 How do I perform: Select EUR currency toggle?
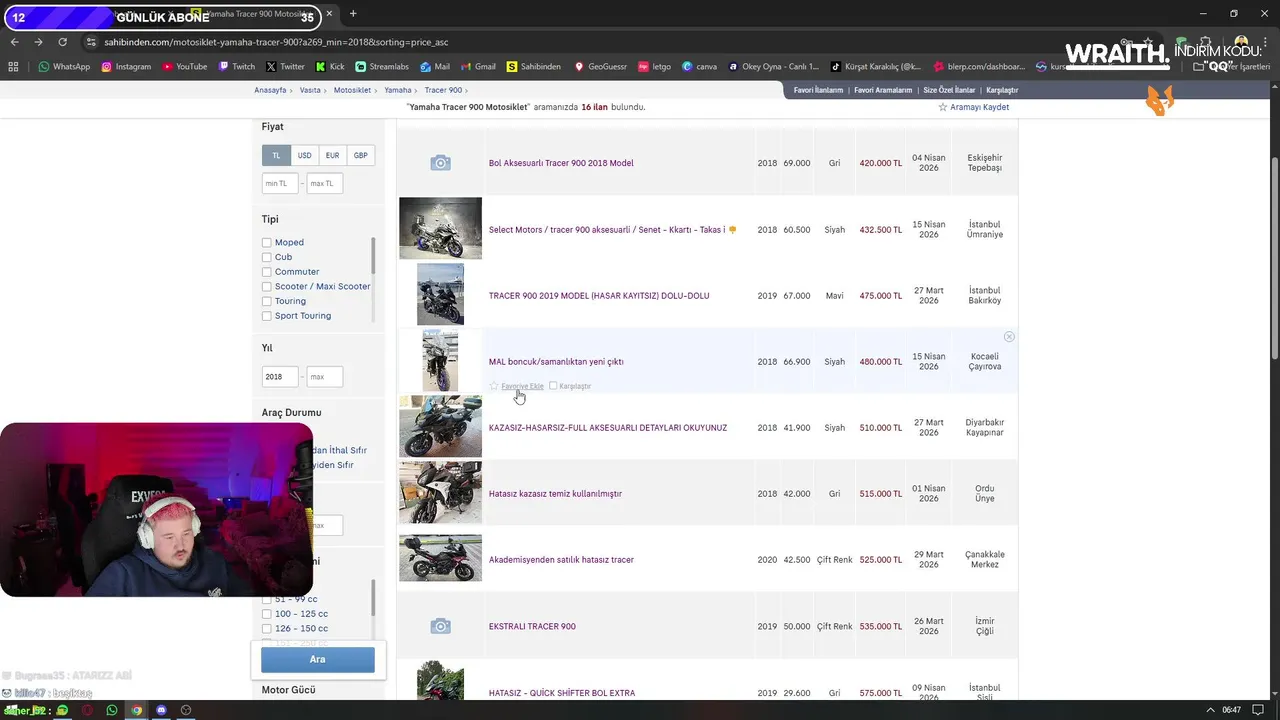pos(332,155)
